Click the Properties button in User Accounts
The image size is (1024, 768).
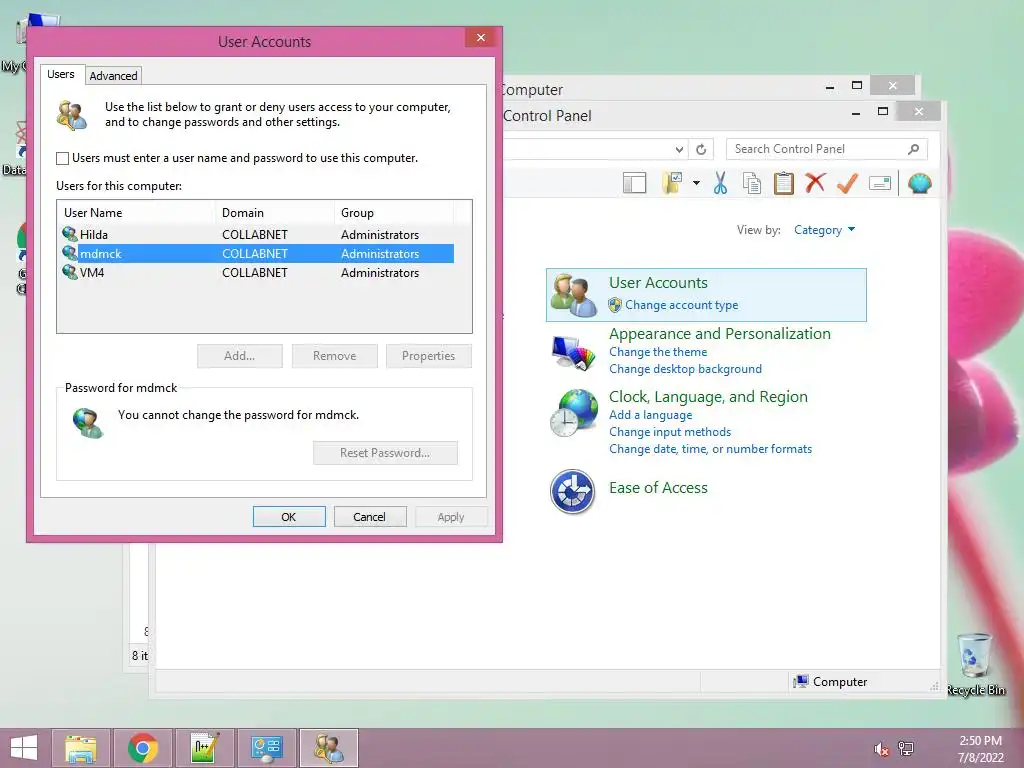tap(428, 356)
